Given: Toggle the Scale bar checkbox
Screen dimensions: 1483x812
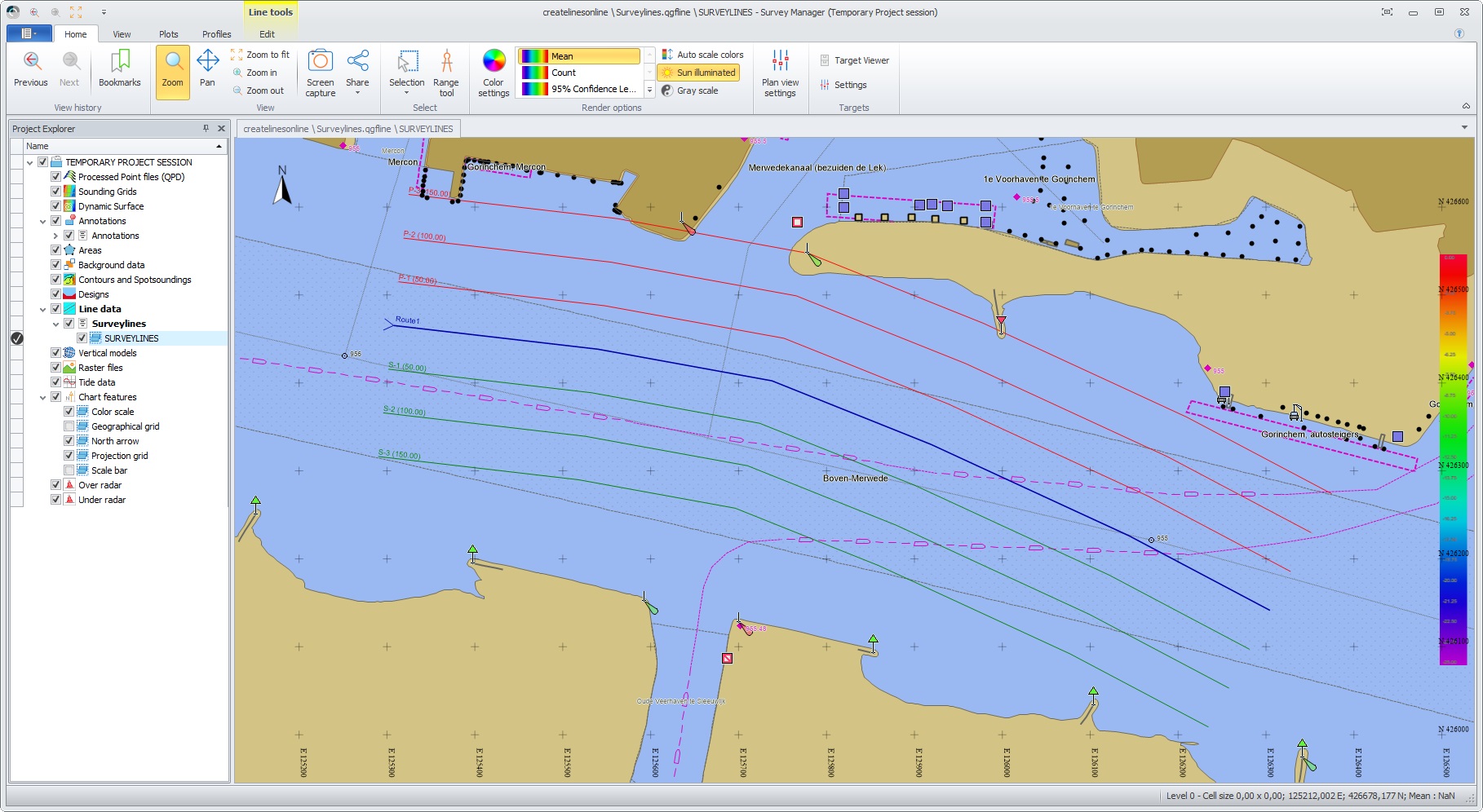Looking at the screenshot, I should 69,470.
